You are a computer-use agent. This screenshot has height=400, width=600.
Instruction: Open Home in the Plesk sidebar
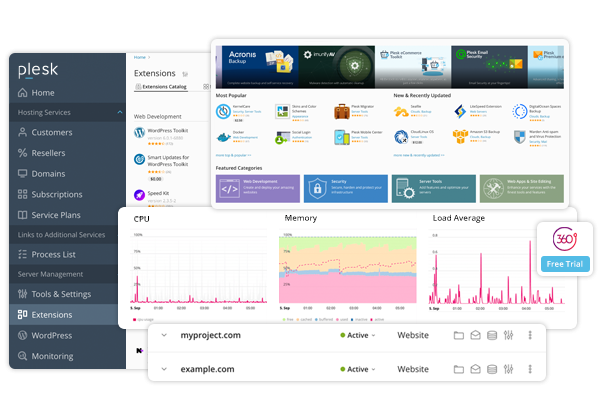[x=50, y=93]
